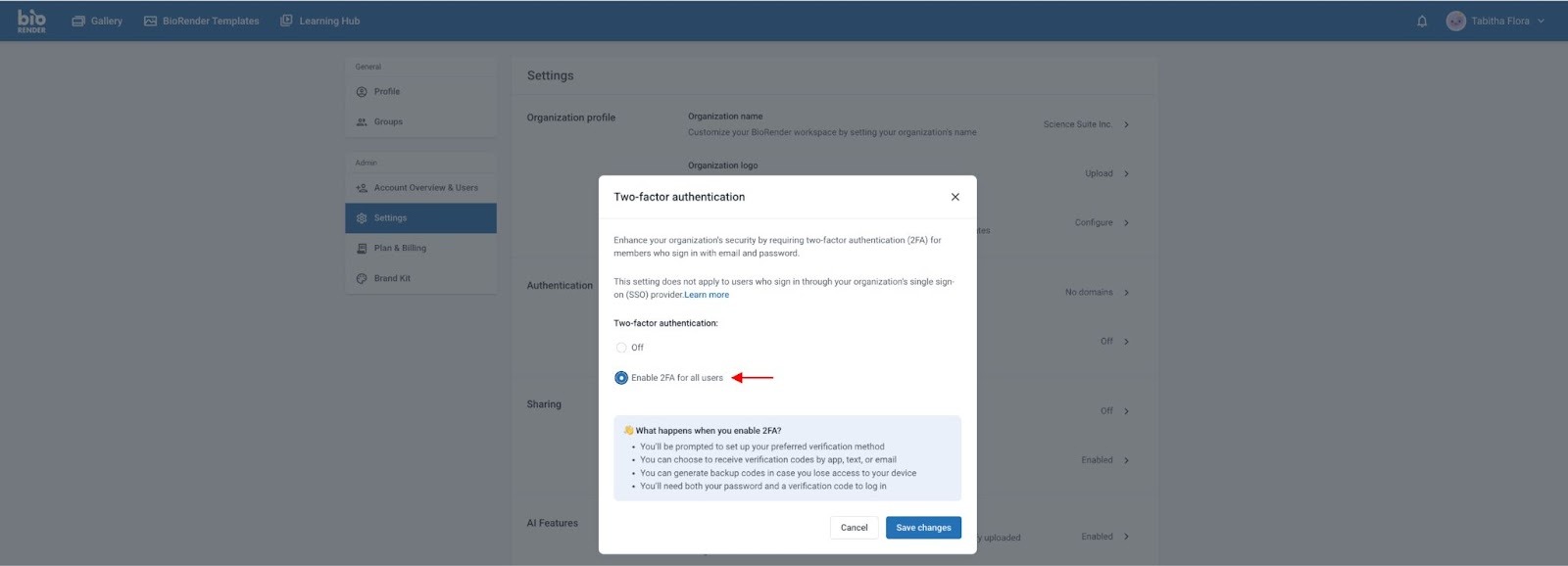
Task: Click the Profile sidebar icon
Action: [362, 92]
